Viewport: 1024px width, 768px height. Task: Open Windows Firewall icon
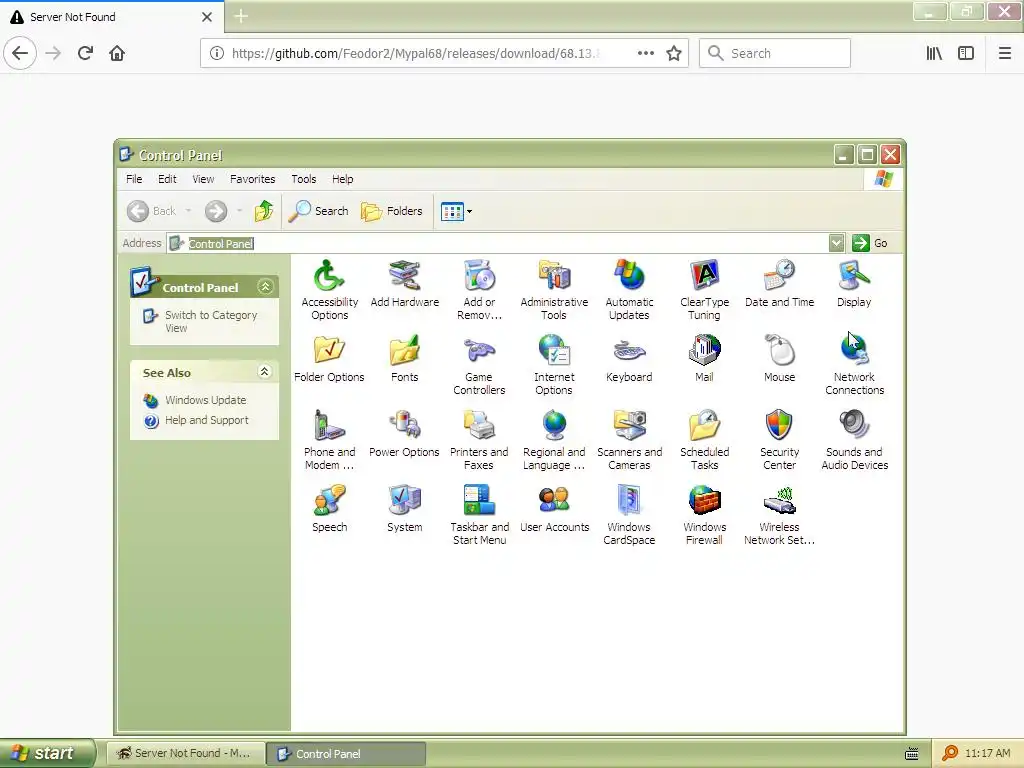pyautogui.click(x=704, y=515)
